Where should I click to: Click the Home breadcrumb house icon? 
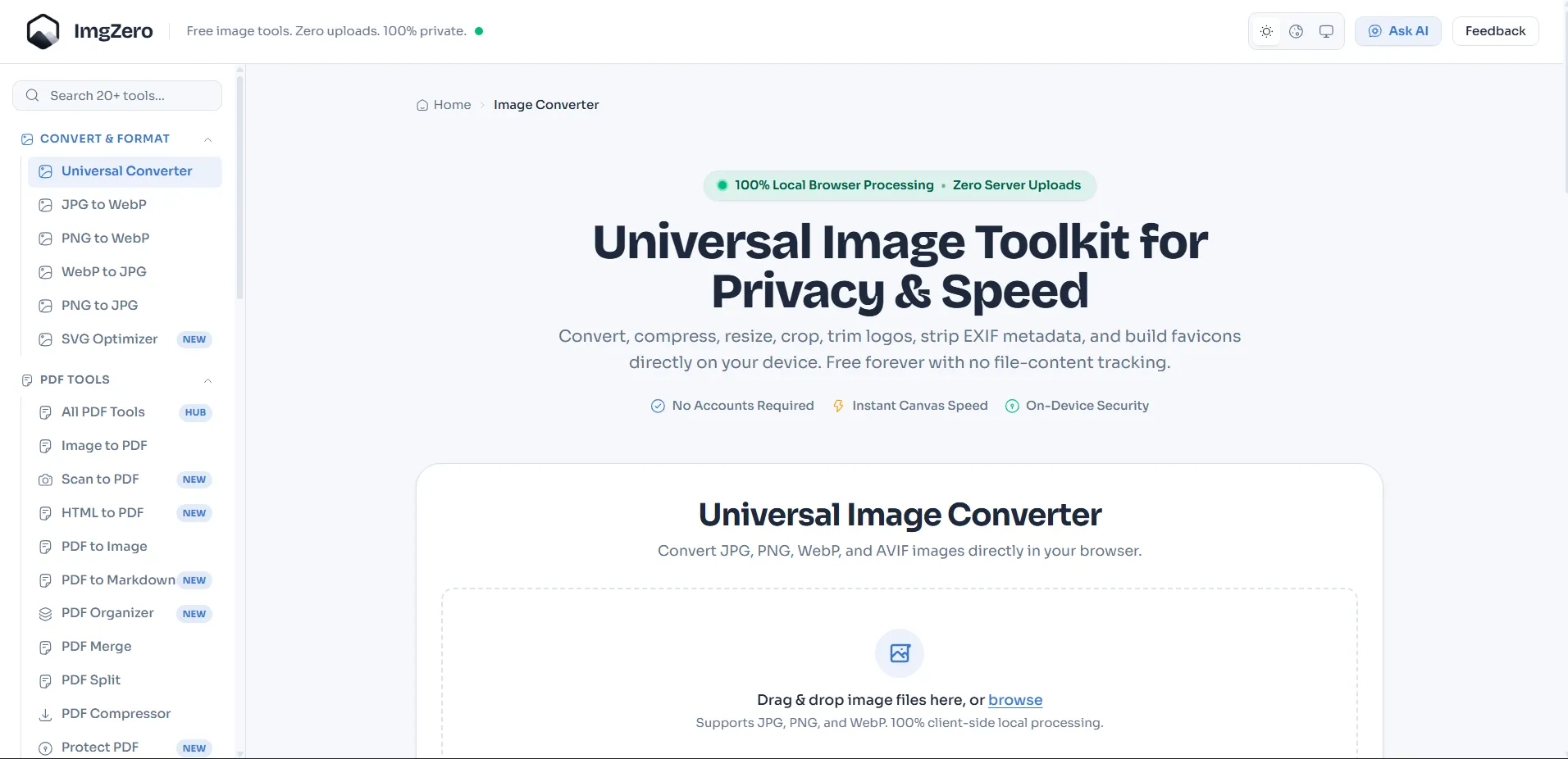[x=422, y=105]
